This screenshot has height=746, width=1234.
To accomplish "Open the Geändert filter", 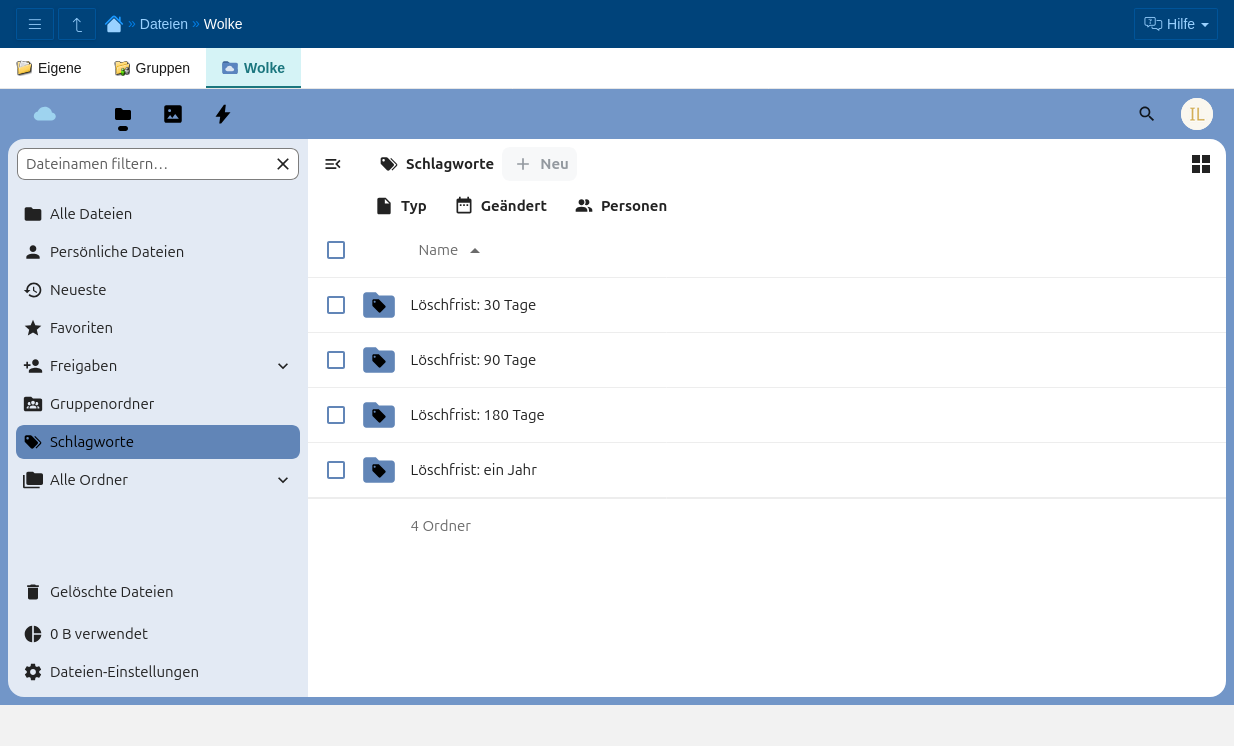I will tap(501, 206).
